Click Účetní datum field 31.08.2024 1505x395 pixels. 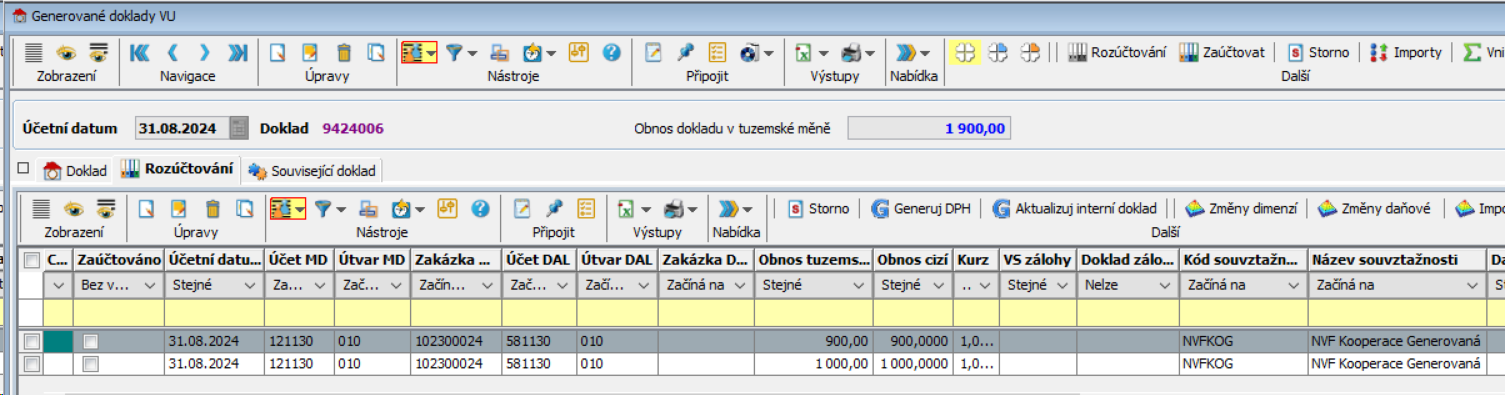pyautogui.click(x=182, y=128)
